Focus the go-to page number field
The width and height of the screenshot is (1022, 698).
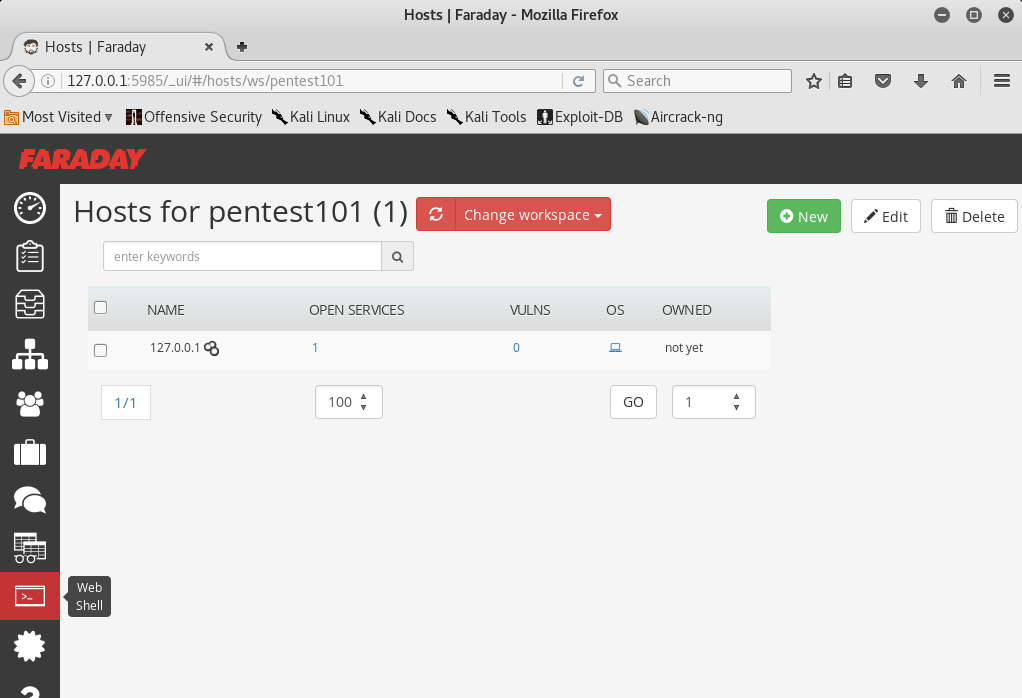714,402
